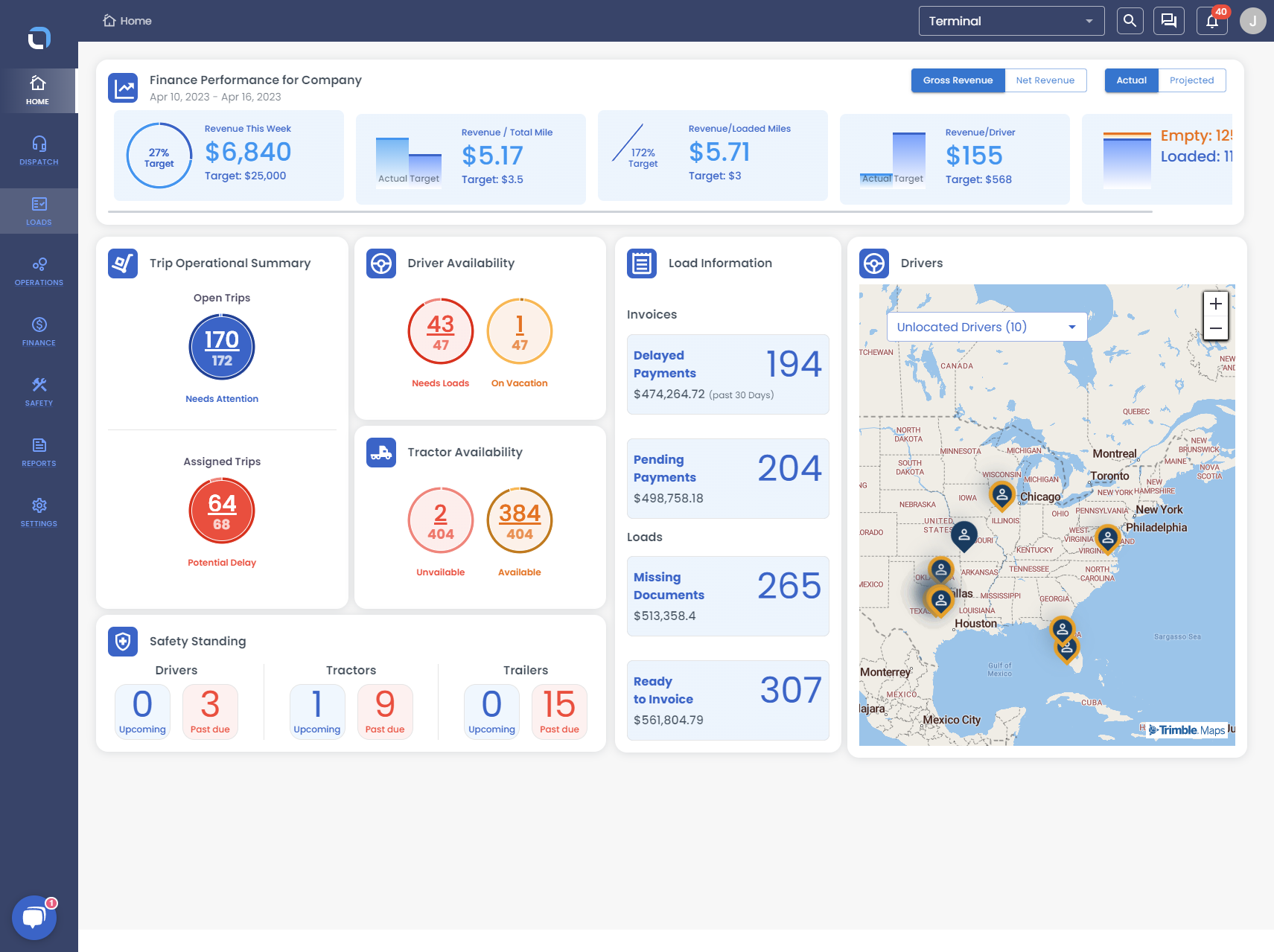1274x952 pixels.
Task: Click the driver pin near Philadelphia
Action: pyautogui.click(x=1108, y=538)
